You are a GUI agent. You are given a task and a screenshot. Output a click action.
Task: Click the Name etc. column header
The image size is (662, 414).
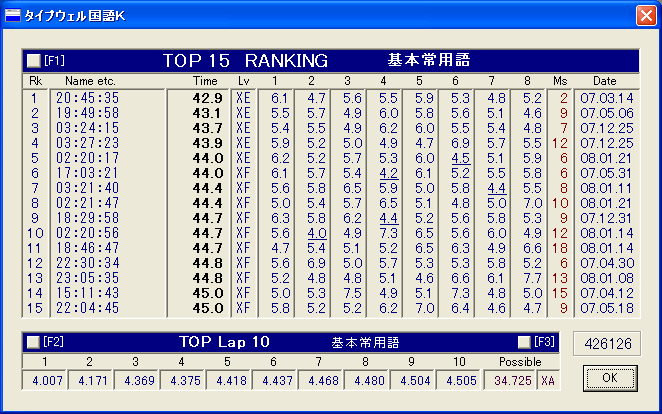[90, 81]
